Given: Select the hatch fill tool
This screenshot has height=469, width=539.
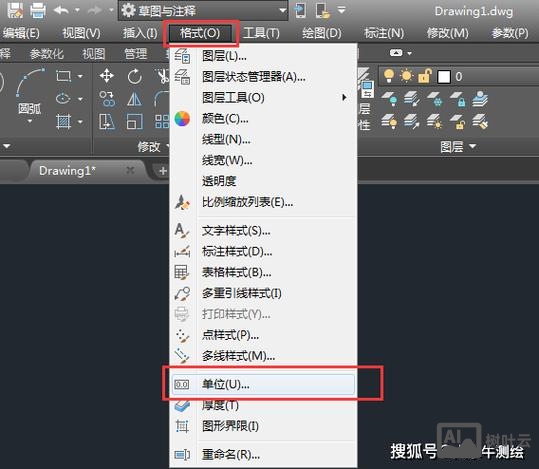Looking at the screenshot, I should (64, 121).
